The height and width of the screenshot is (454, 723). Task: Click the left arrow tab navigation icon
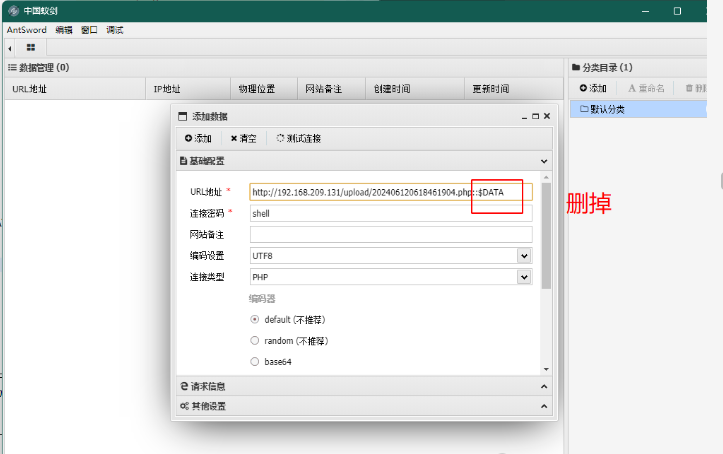point(10,48)
